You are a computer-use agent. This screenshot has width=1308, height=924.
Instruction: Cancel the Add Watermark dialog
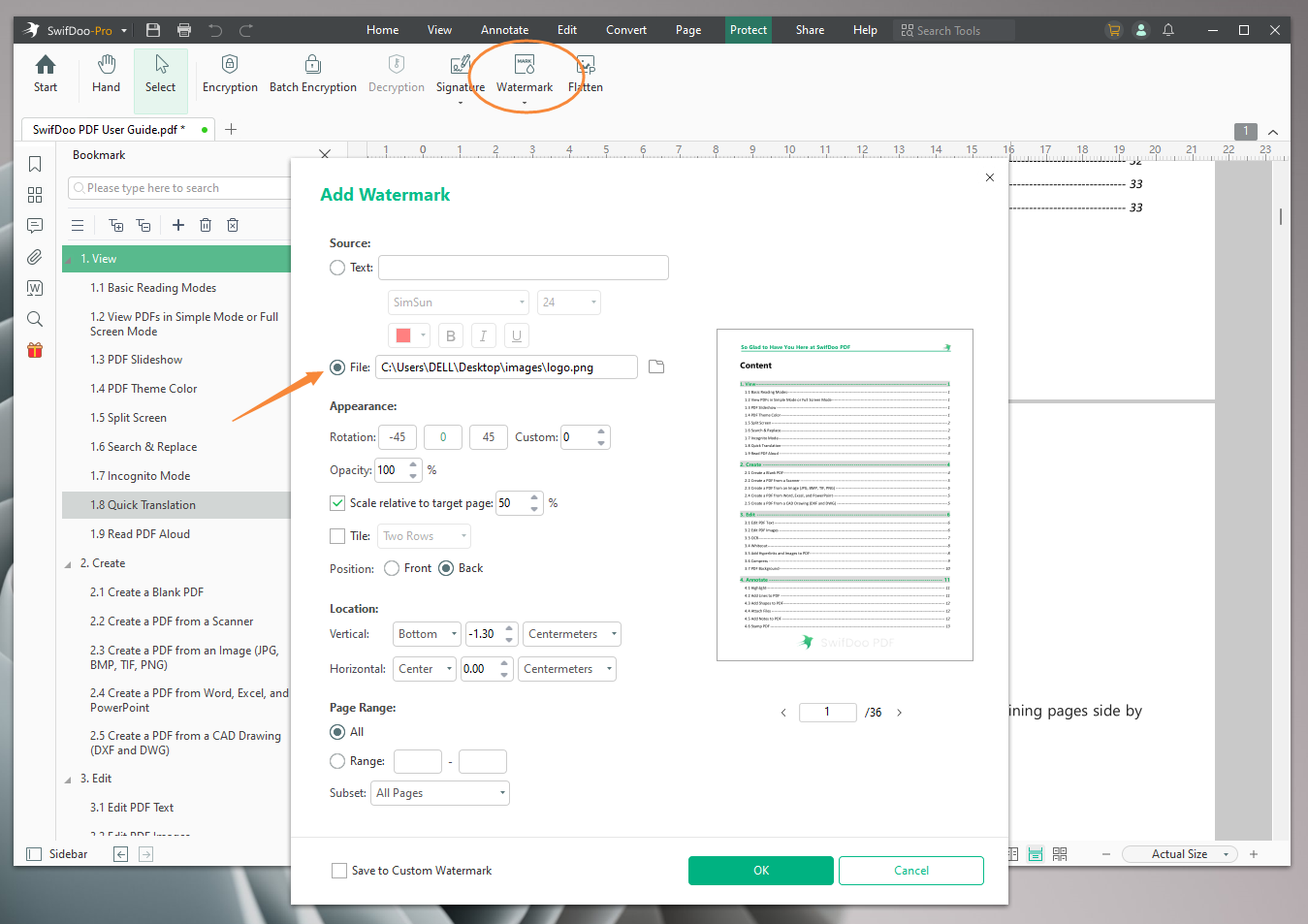911,871
